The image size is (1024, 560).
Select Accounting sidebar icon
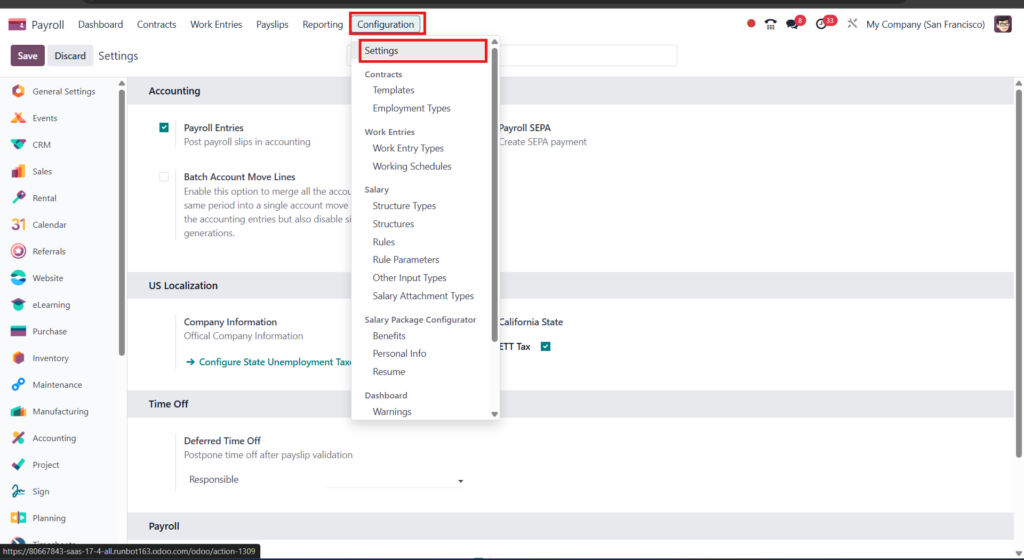18,438
